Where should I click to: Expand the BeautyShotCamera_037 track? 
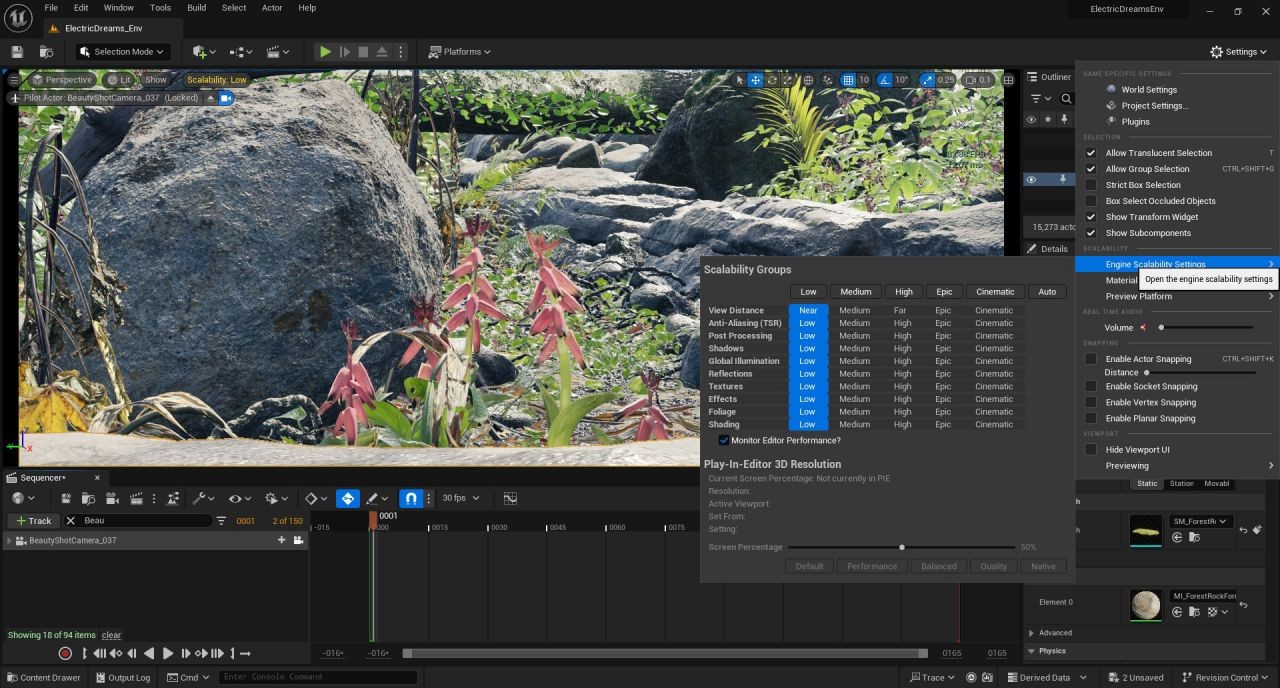tap(9, 540)
